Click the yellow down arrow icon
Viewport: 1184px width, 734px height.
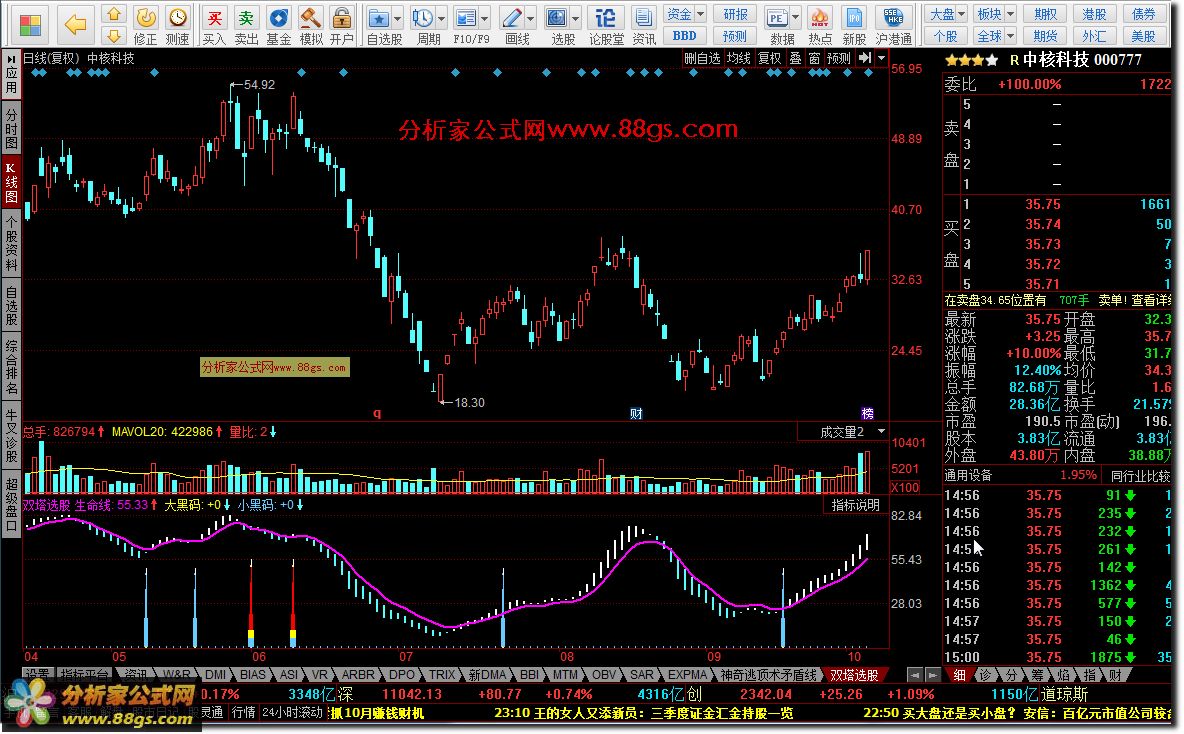pyautogui.click(x=113, y=35)
